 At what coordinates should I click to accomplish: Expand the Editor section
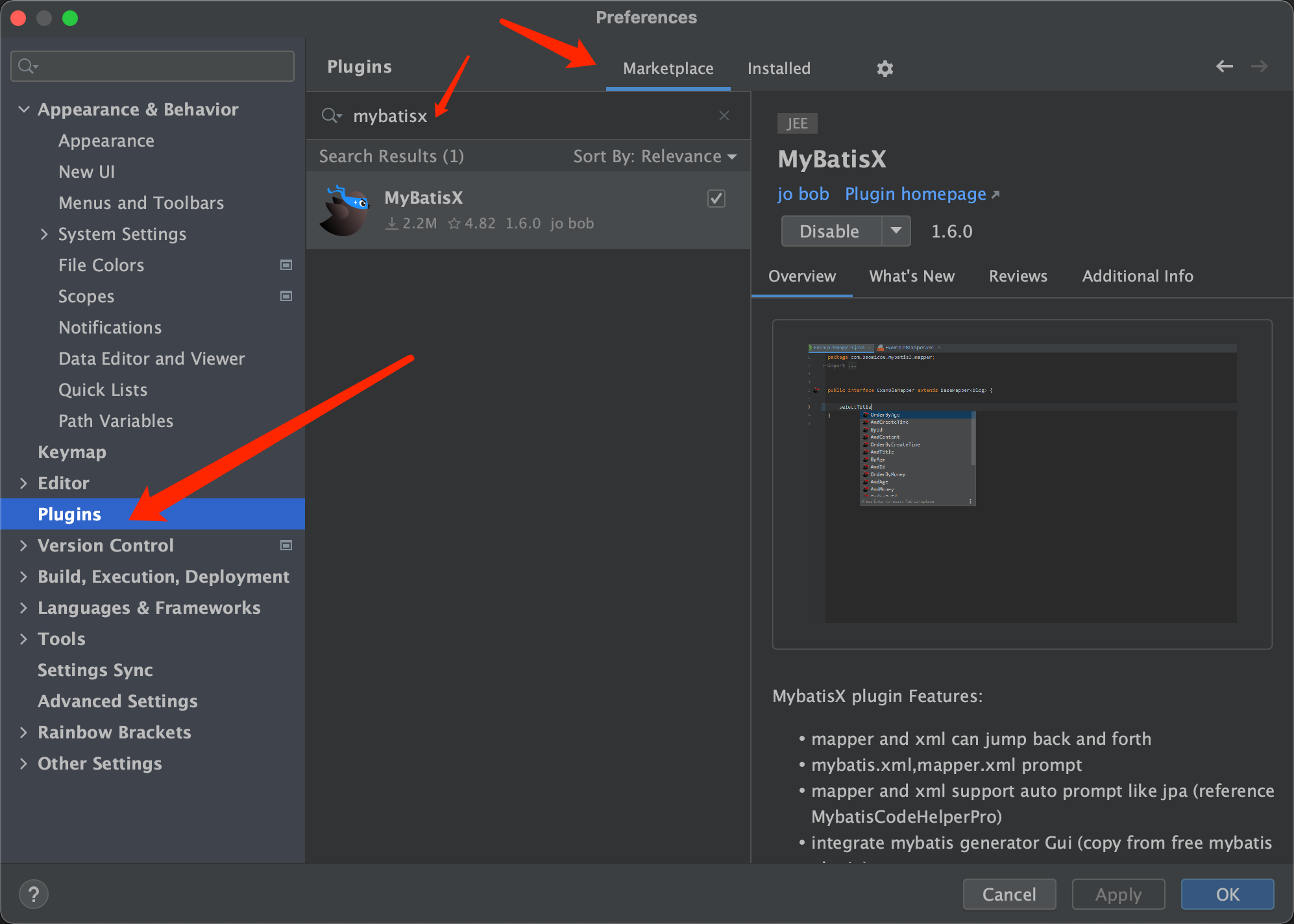24,483
